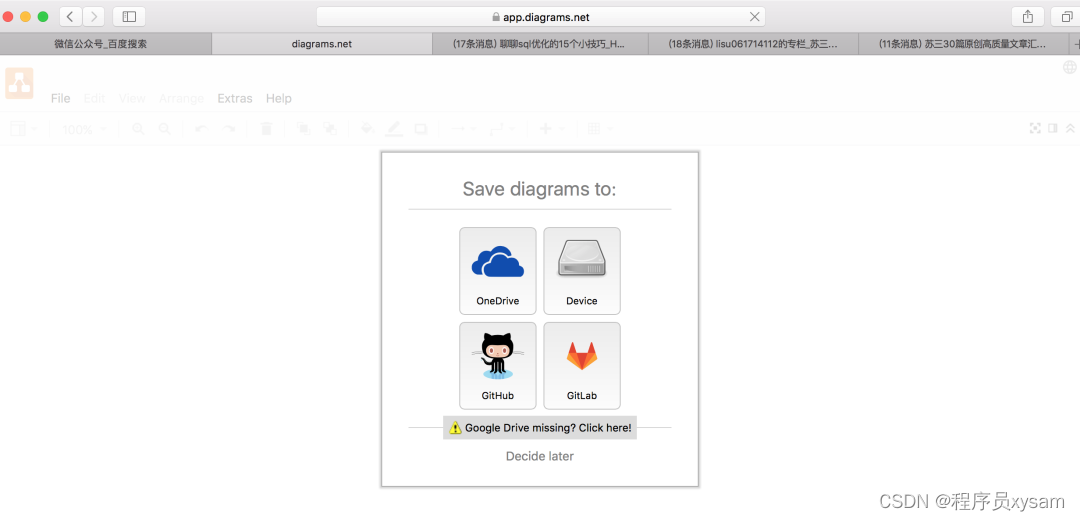
Task: Open the Help menu
Action: (279, 99)
